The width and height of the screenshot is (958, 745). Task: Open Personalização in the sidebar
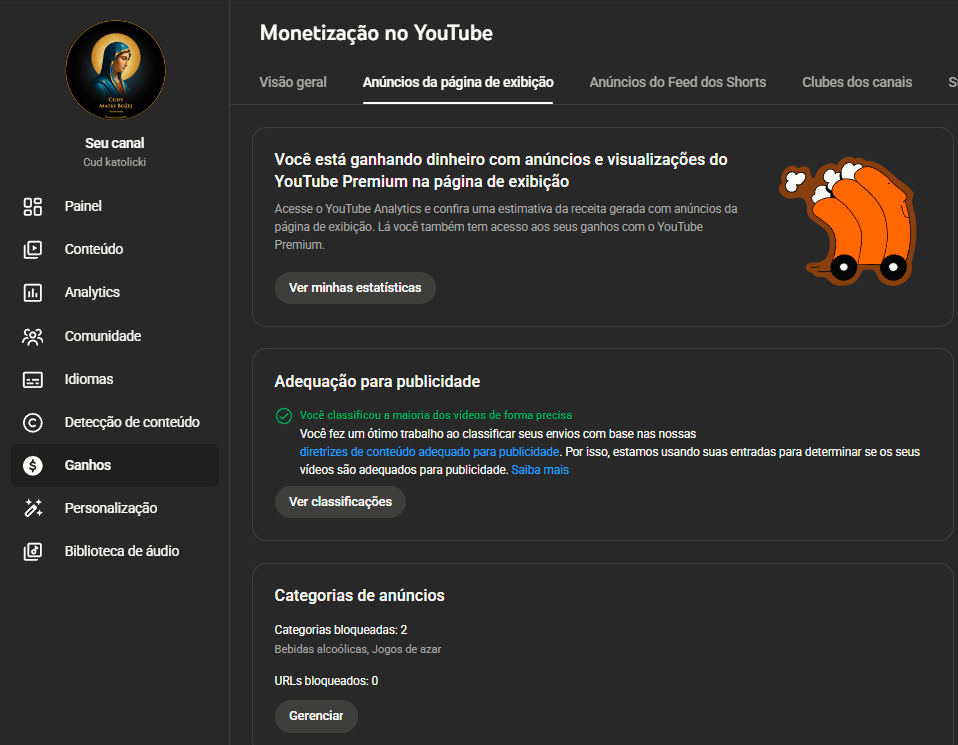[115, 508]
